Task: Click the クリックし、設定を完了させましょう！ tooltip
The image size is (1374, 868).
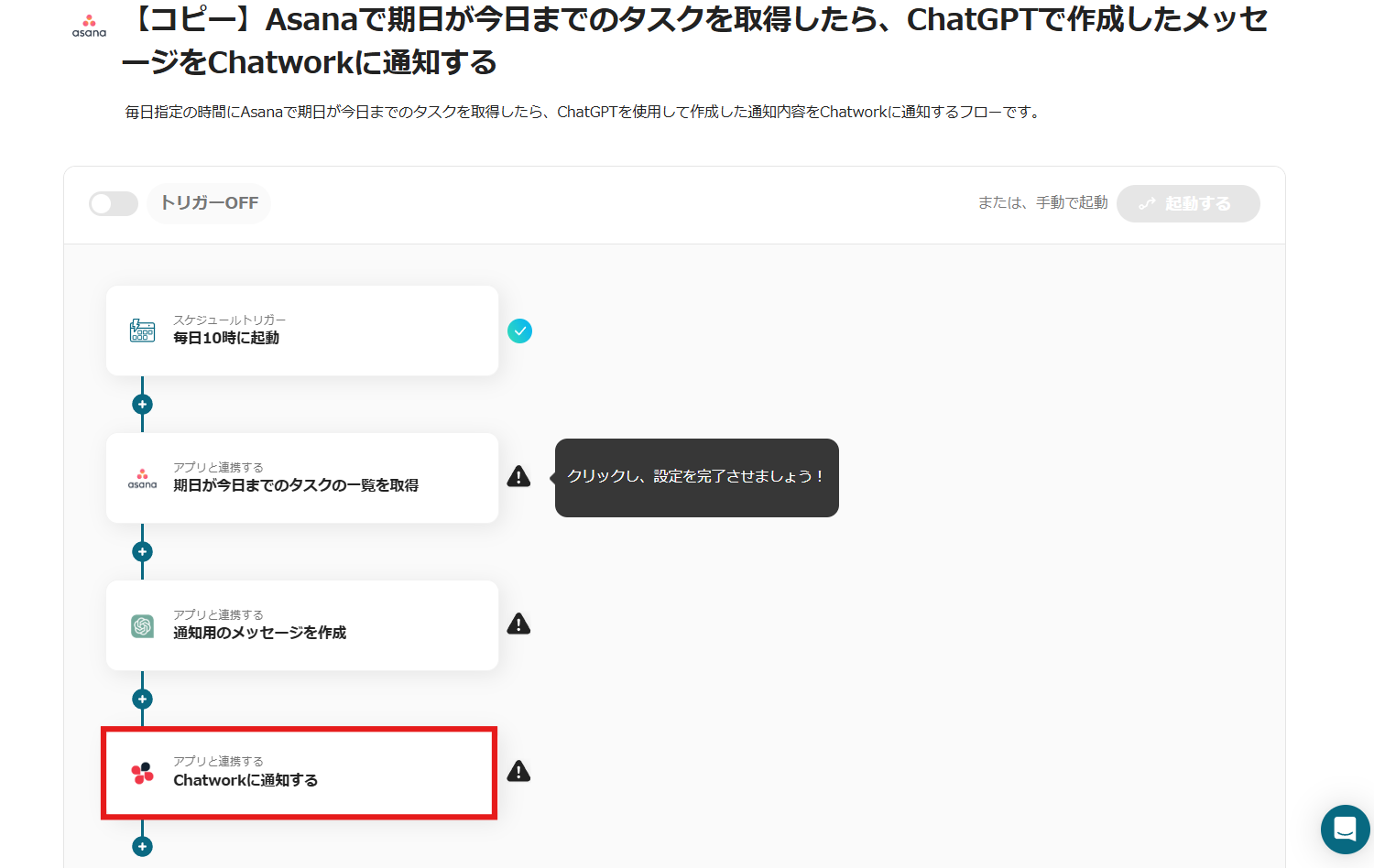Action: 697,477
